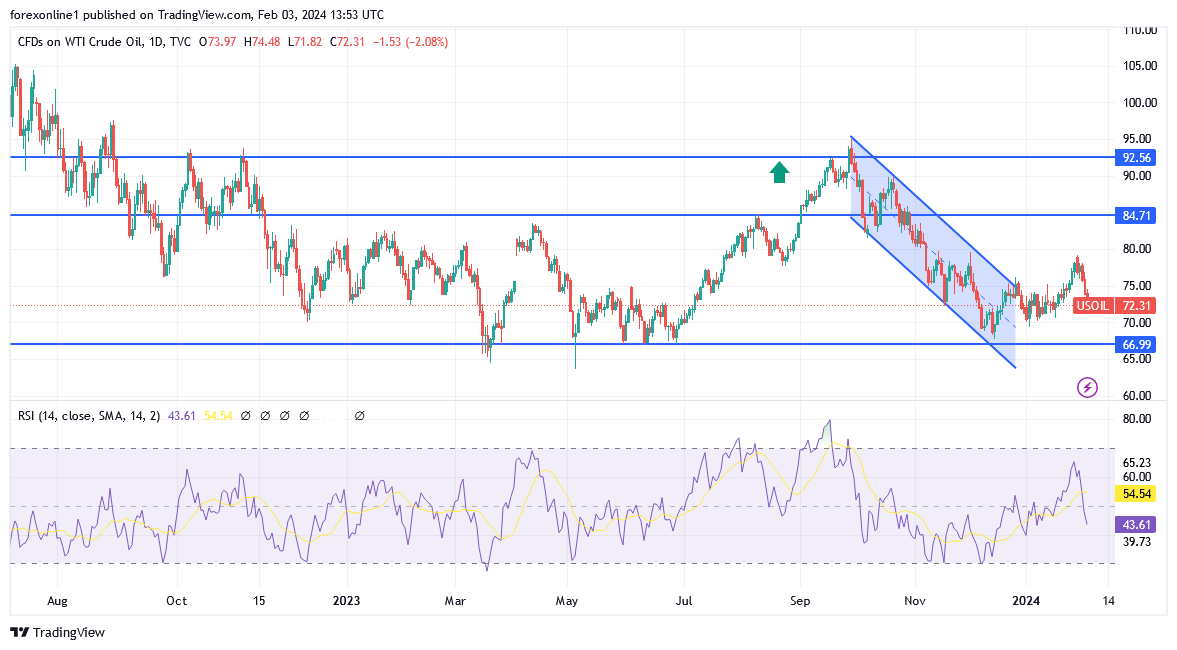Click the Mar label on time axis
Image resolution: width=1177 pixels, height=650 pixels.
click(455, 600)
